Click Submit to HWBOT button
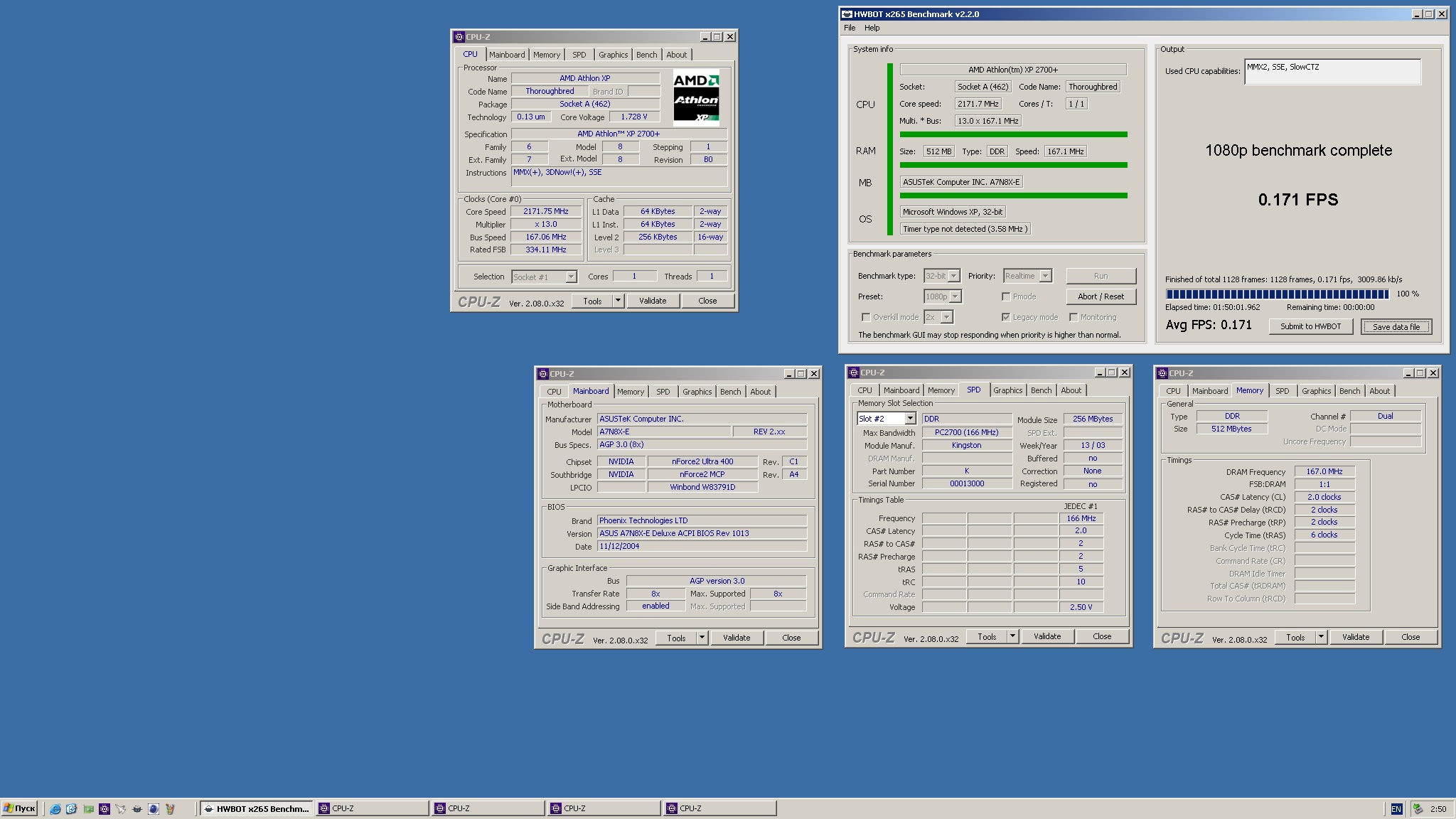This screenshot has height=819, width=1456. (1310, 326)
